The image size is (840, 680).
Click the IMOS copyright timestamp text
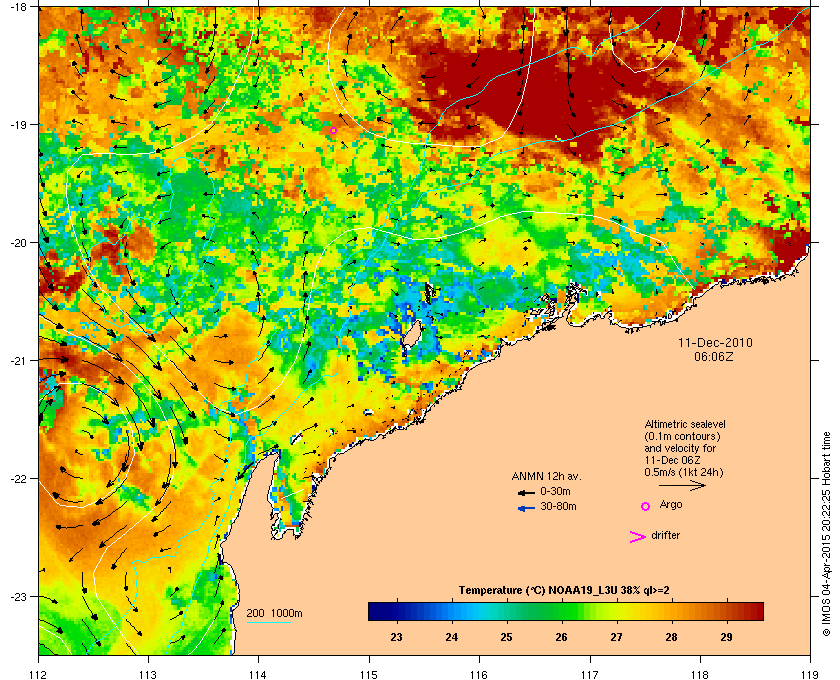827,535
